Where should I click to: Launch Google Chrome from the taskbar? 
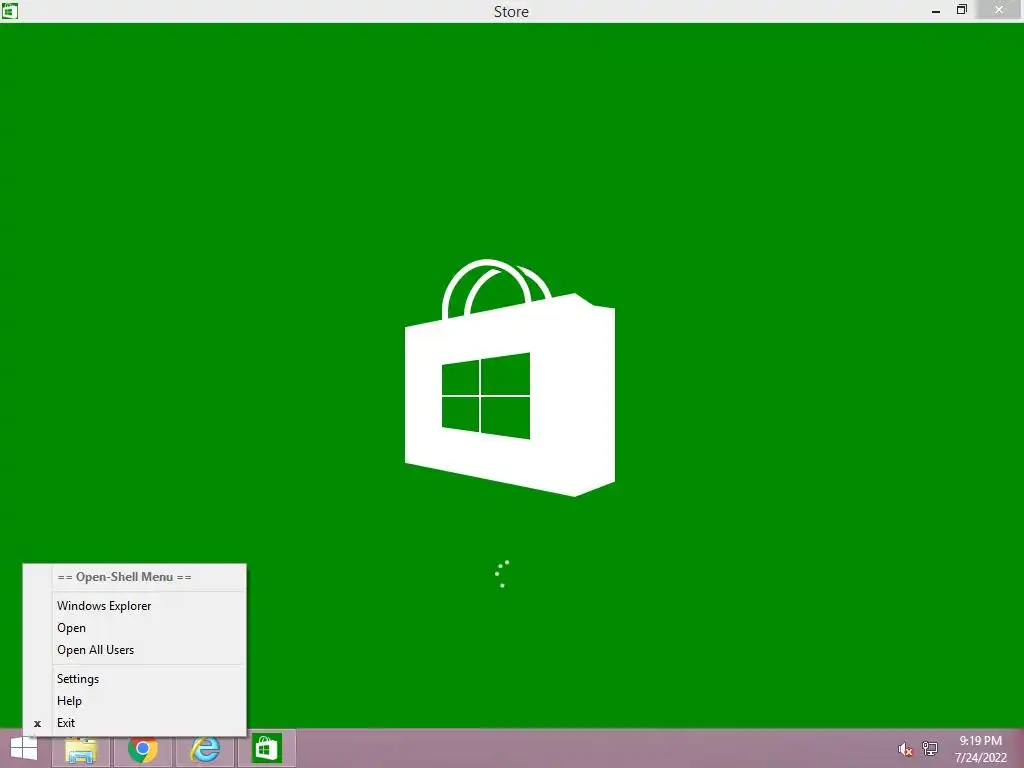pyautogui.click(x=143, y=749)
